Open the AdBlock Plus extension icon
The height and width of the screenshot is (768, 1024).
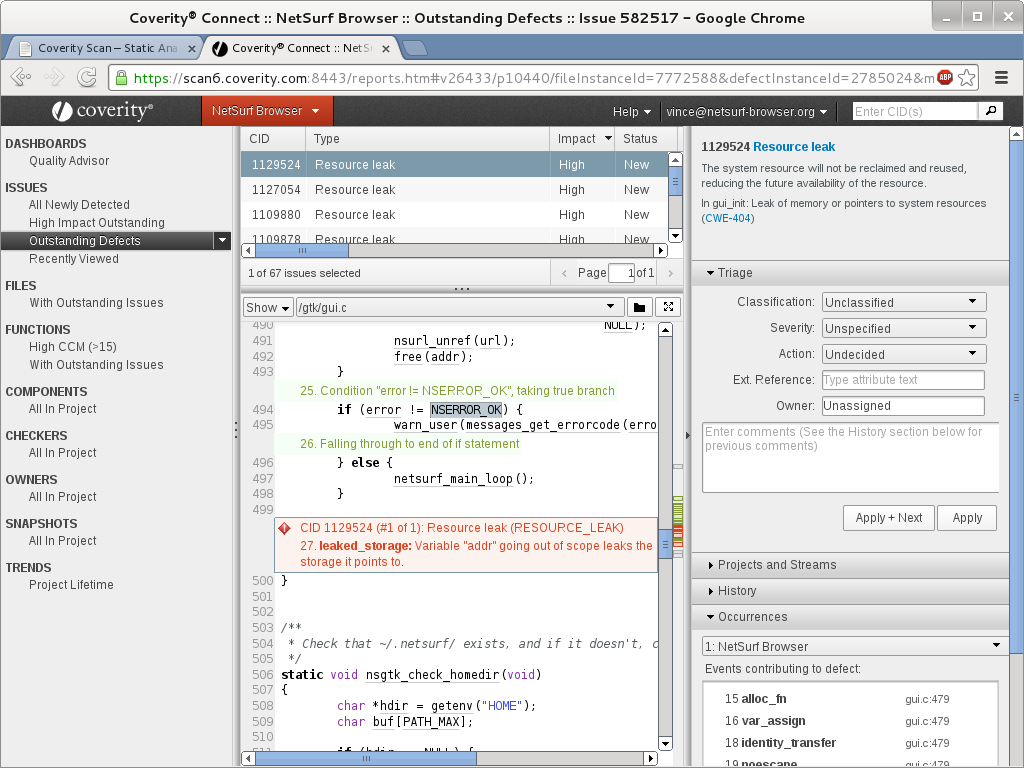pyautogui.click(x=944, y=78)
